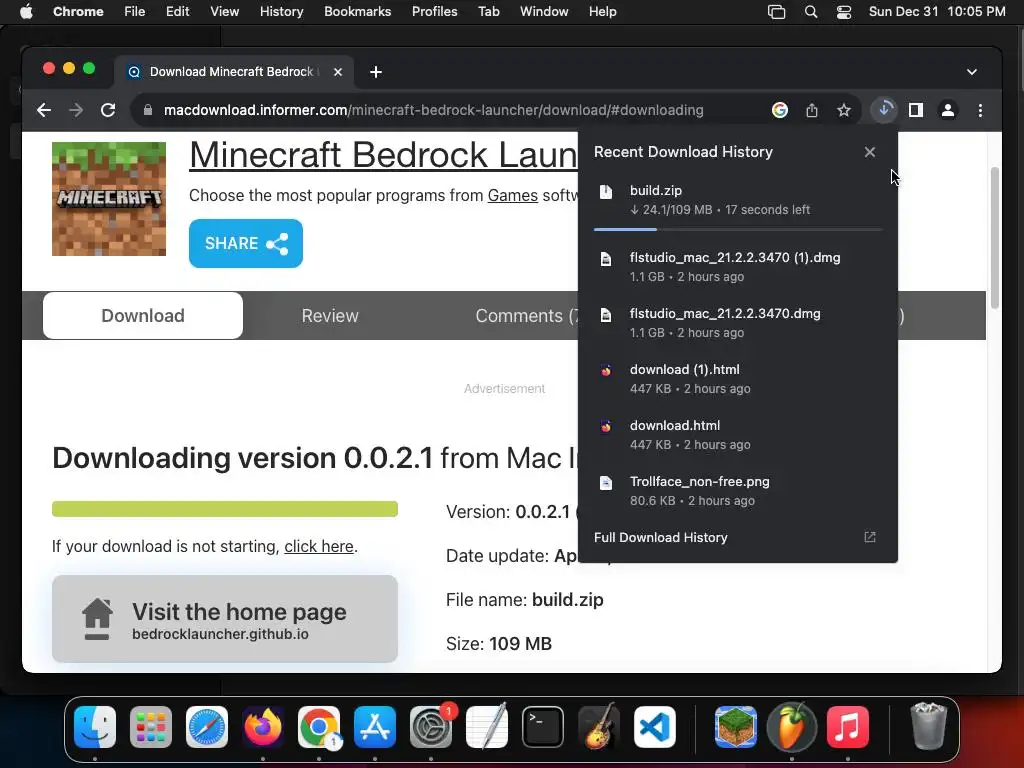Open the Apple menu
This screenshot has width=1024, height=768.
[x=26, y=12]
